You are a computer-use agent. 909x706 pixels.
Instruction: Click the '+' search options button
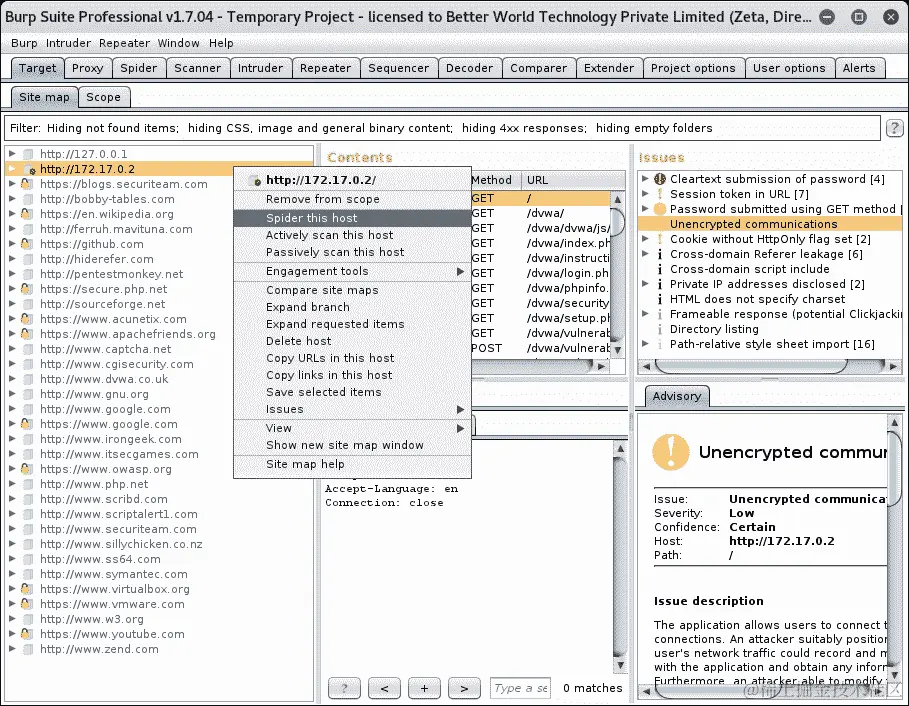click(x=424, y=688)
